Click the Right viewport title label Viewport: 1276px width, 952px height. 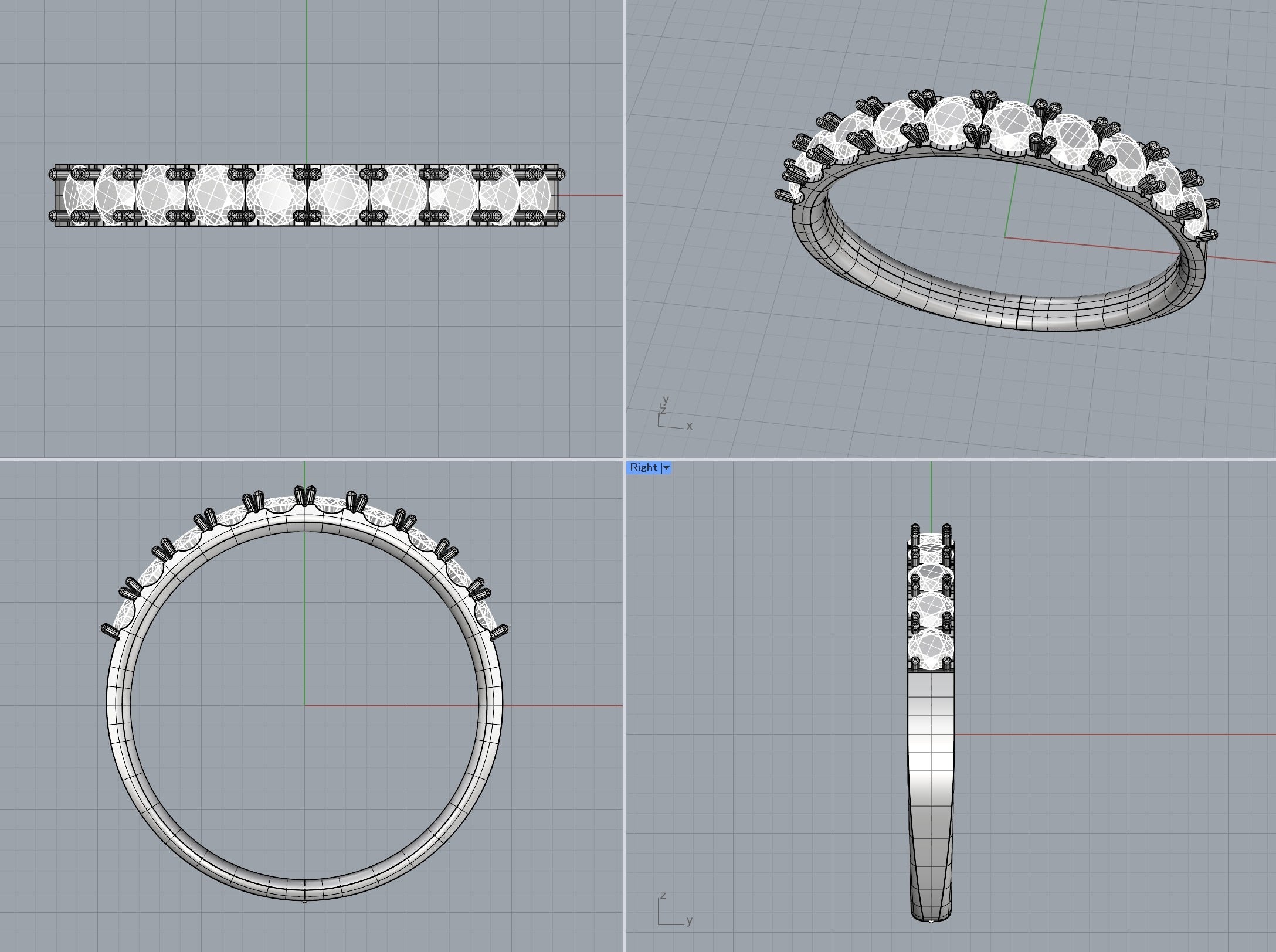pyautogui.click(x=643, y=467)
